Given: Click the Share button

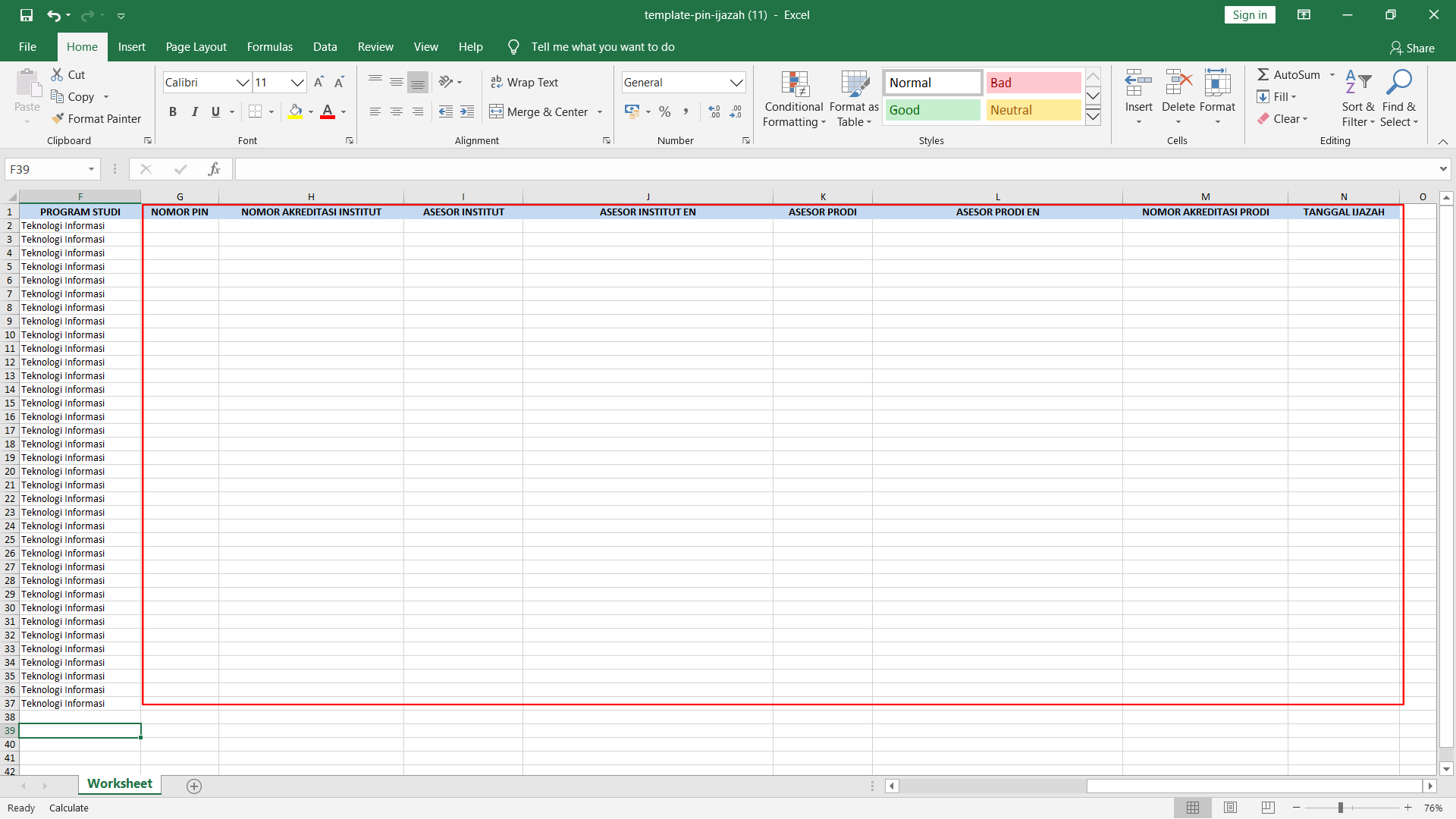Looking at the screenshot, I should point(1412,48).
